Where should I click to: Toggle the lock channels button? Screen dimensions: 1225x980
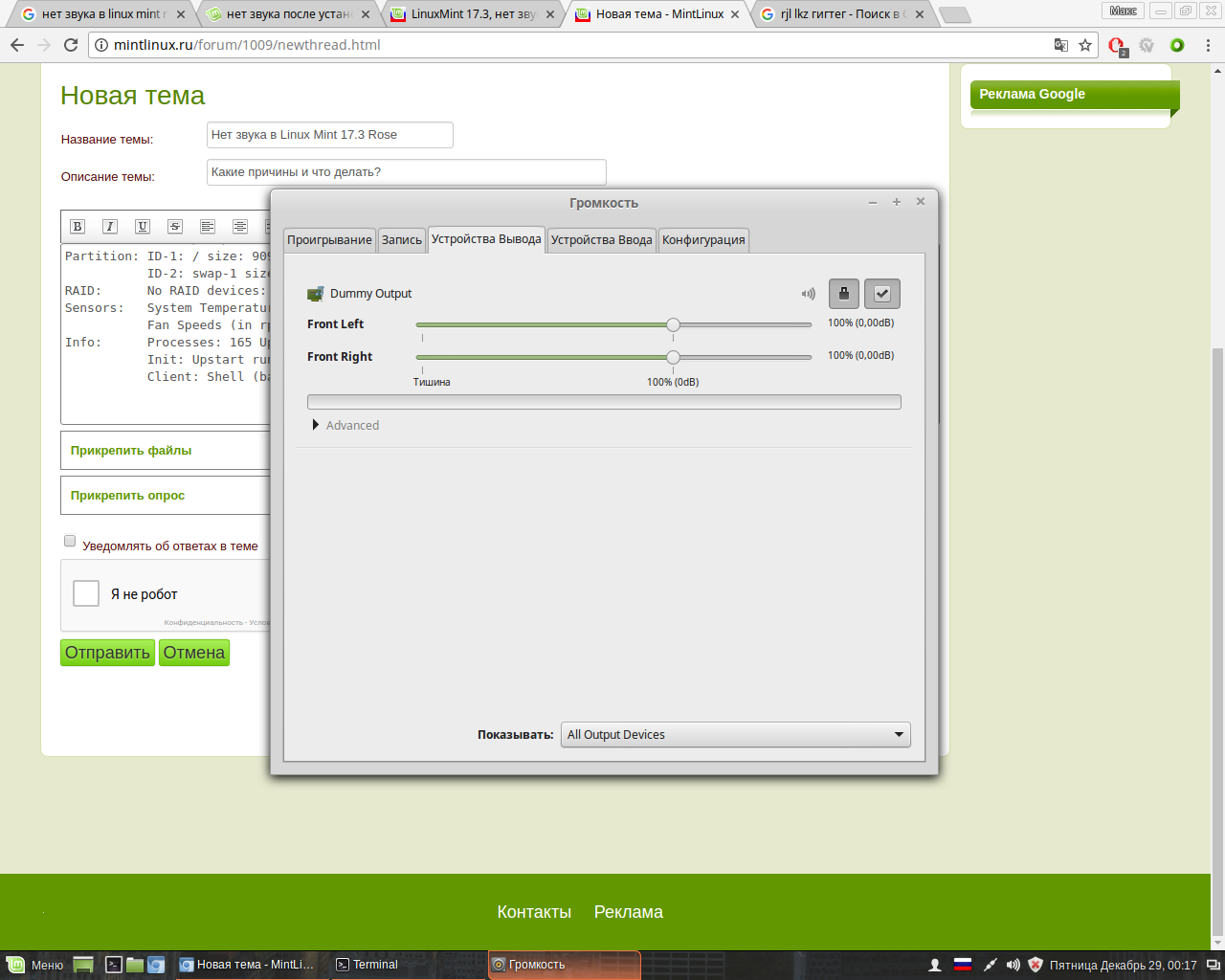(x=843, y=294)
